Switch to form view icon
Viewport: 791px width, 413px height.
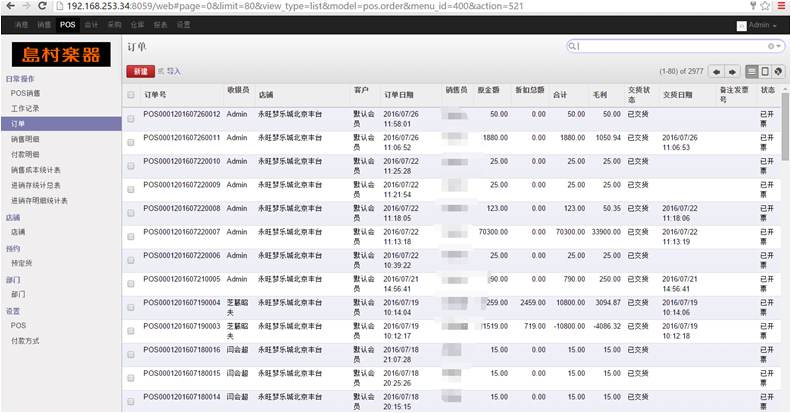(x=765, y=72)
